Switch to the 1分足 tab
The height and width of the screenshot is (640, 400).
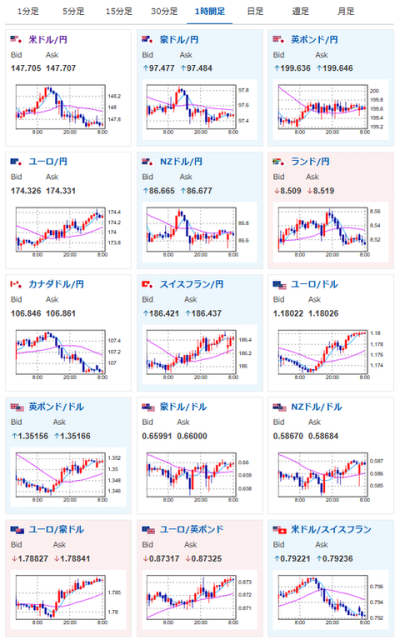point(28,11)
